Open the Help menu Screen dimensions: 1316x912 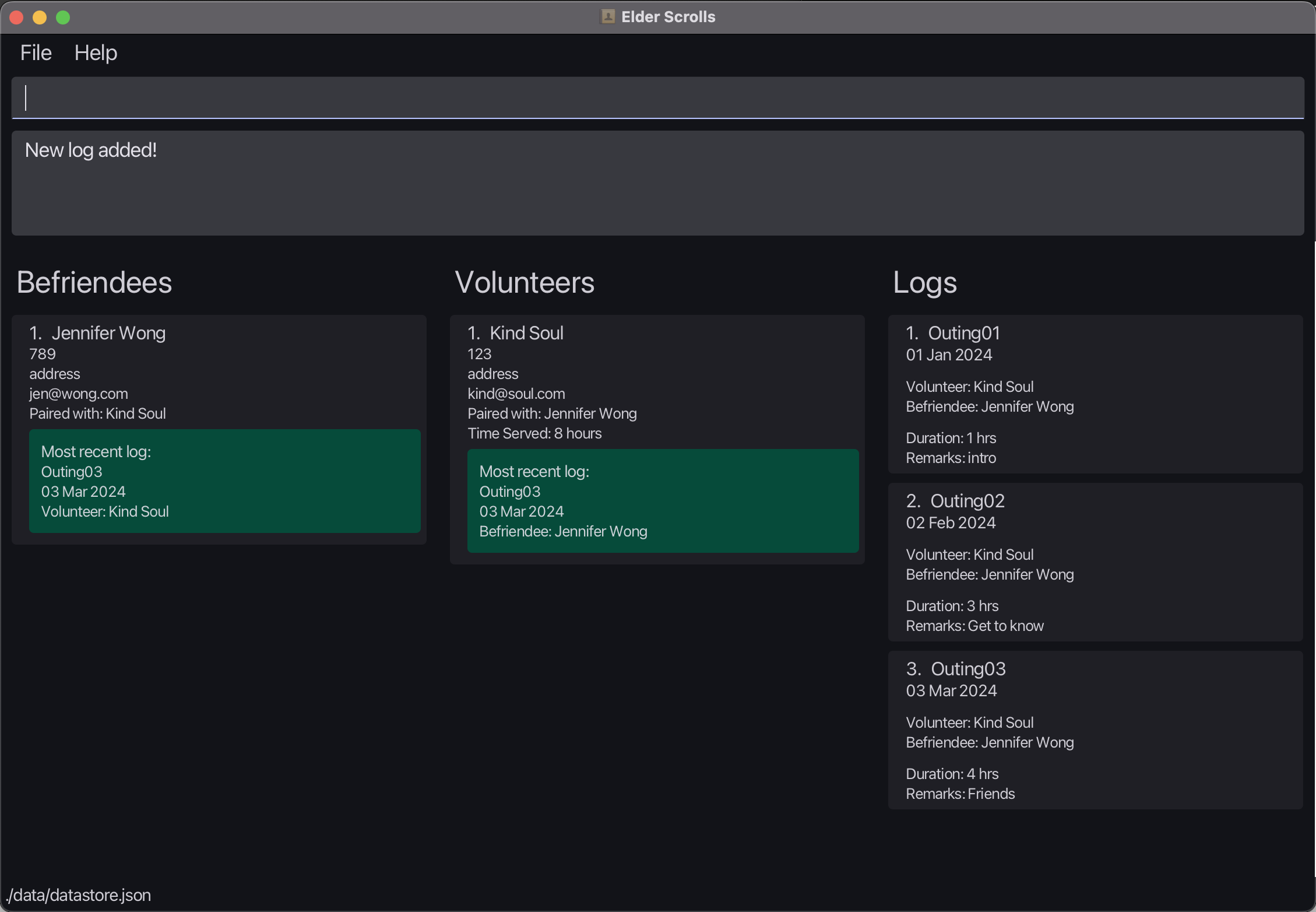coord(96,53)
